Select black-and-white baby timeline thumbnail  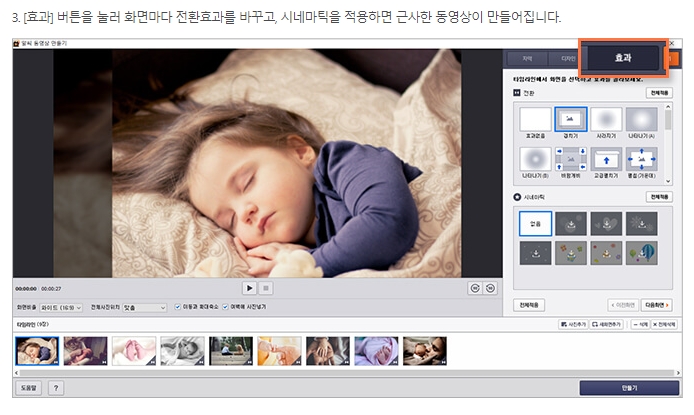pos(182,351)
